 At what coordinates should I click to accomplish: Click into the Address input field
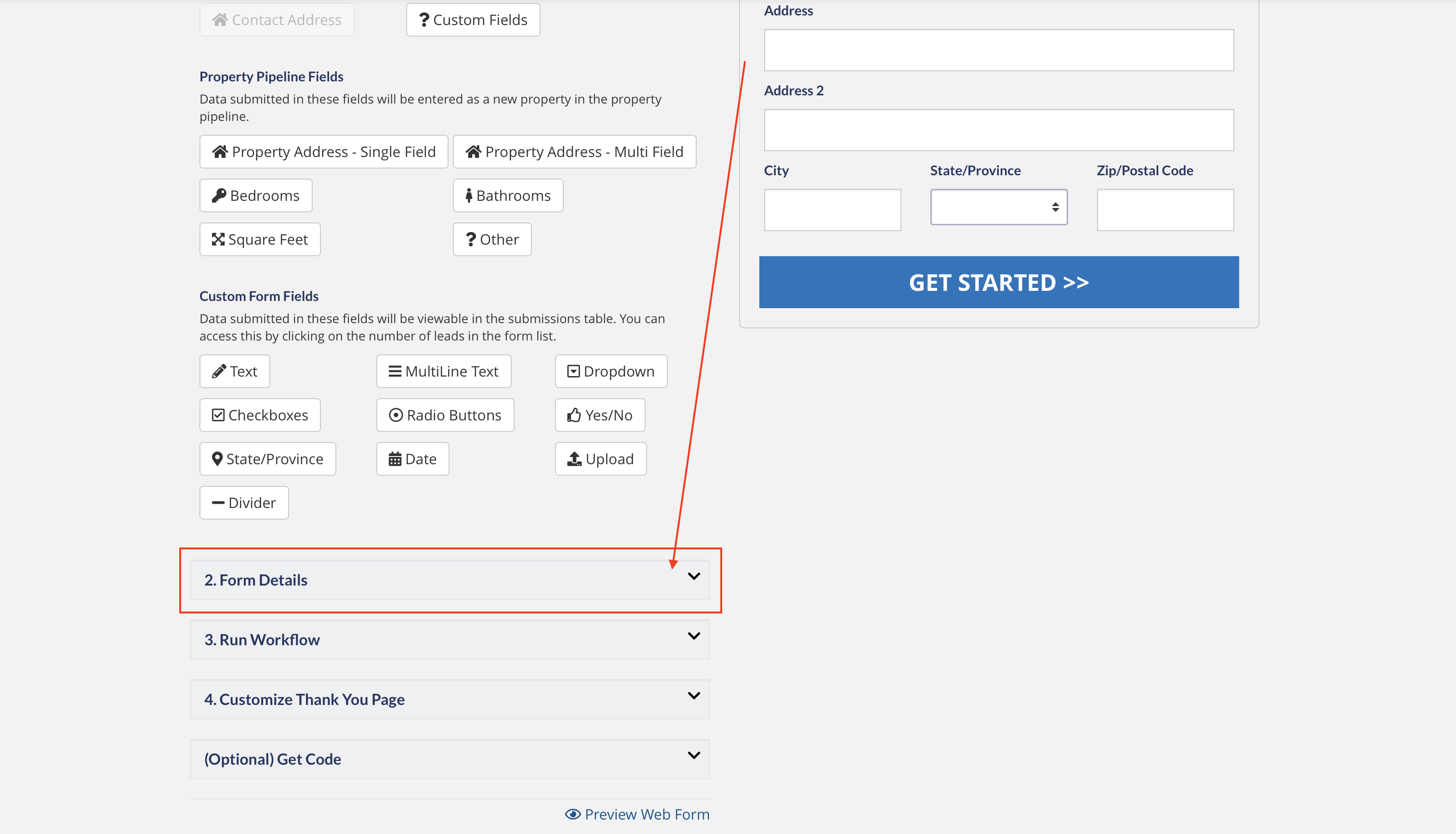[x=999, y=51]
